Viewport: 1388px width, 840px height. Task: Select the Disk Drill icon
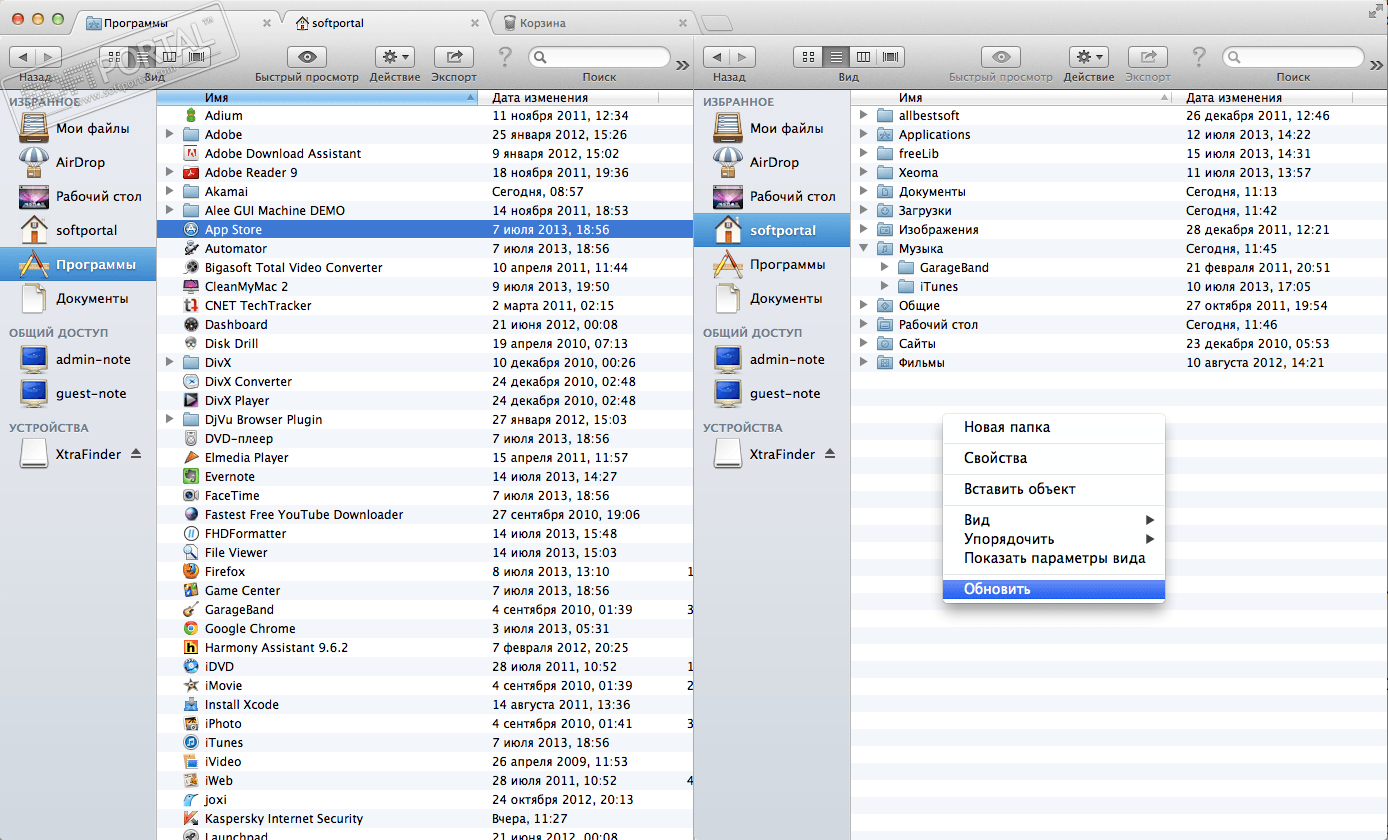pos(192,344)
